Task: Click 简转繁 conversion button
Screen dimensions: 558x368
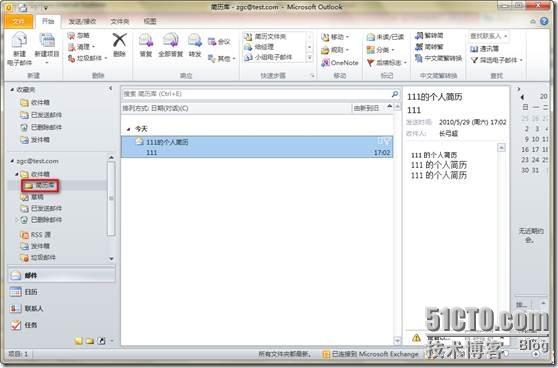Action: (x=429, y=47)
